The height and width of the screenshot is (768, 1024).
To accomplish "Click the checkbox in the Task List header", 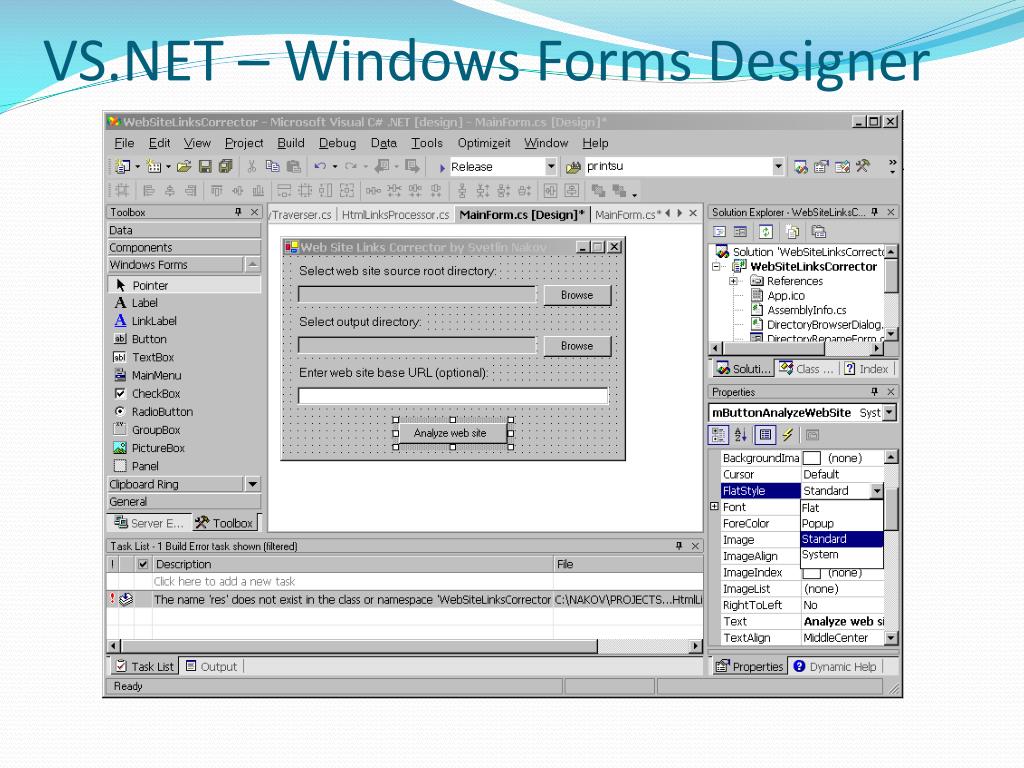I will pyautogui.click(x=143, y=564).
